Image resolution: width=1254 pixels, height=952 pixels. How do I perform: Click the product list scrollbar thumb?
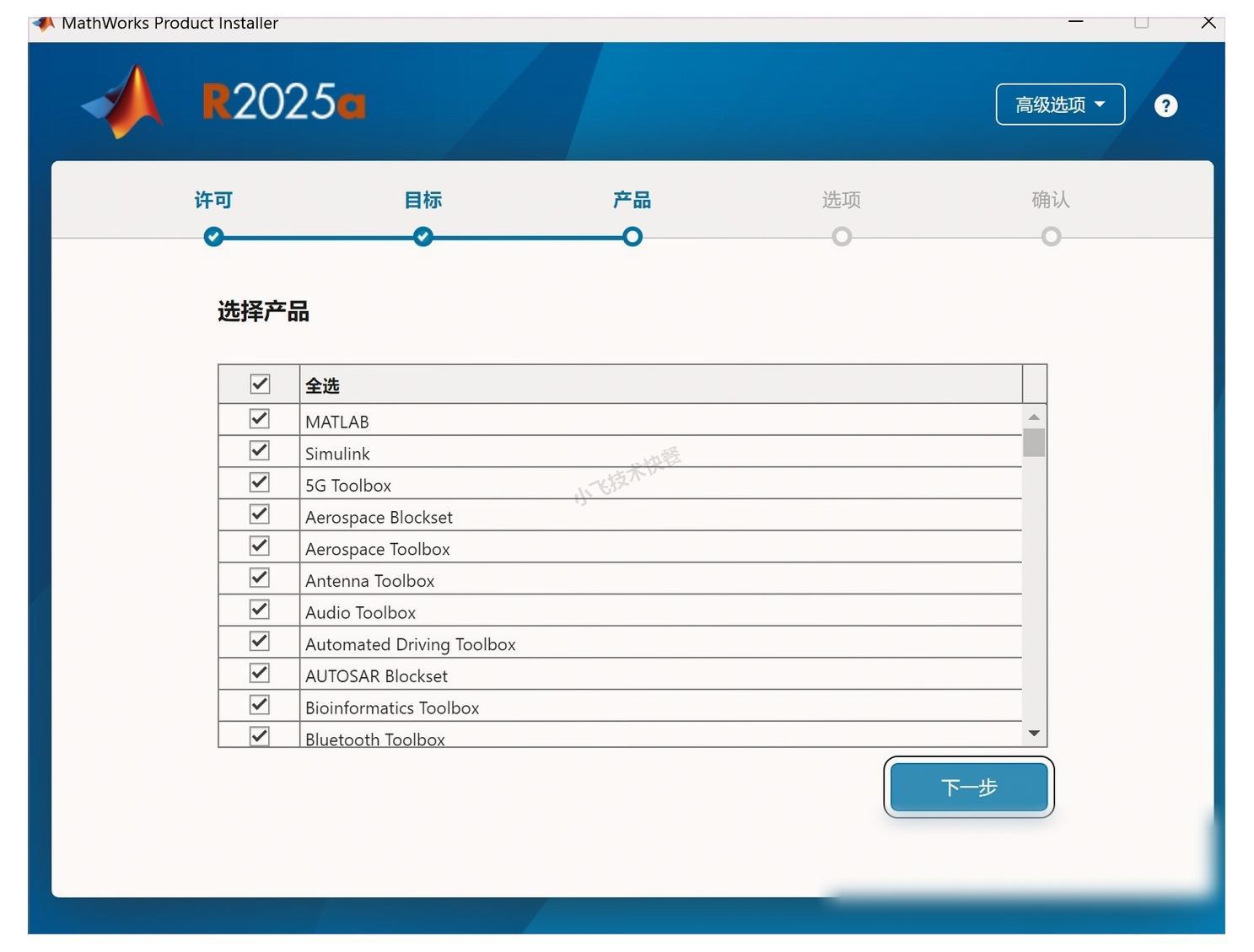click(x=1034, y=443)
